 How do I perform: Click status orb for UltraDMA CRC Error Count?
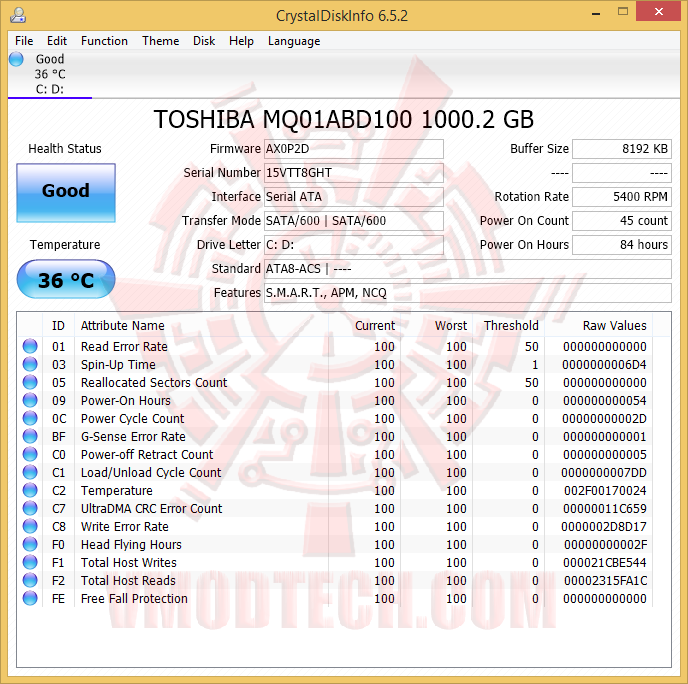click(x=30, y=508)
